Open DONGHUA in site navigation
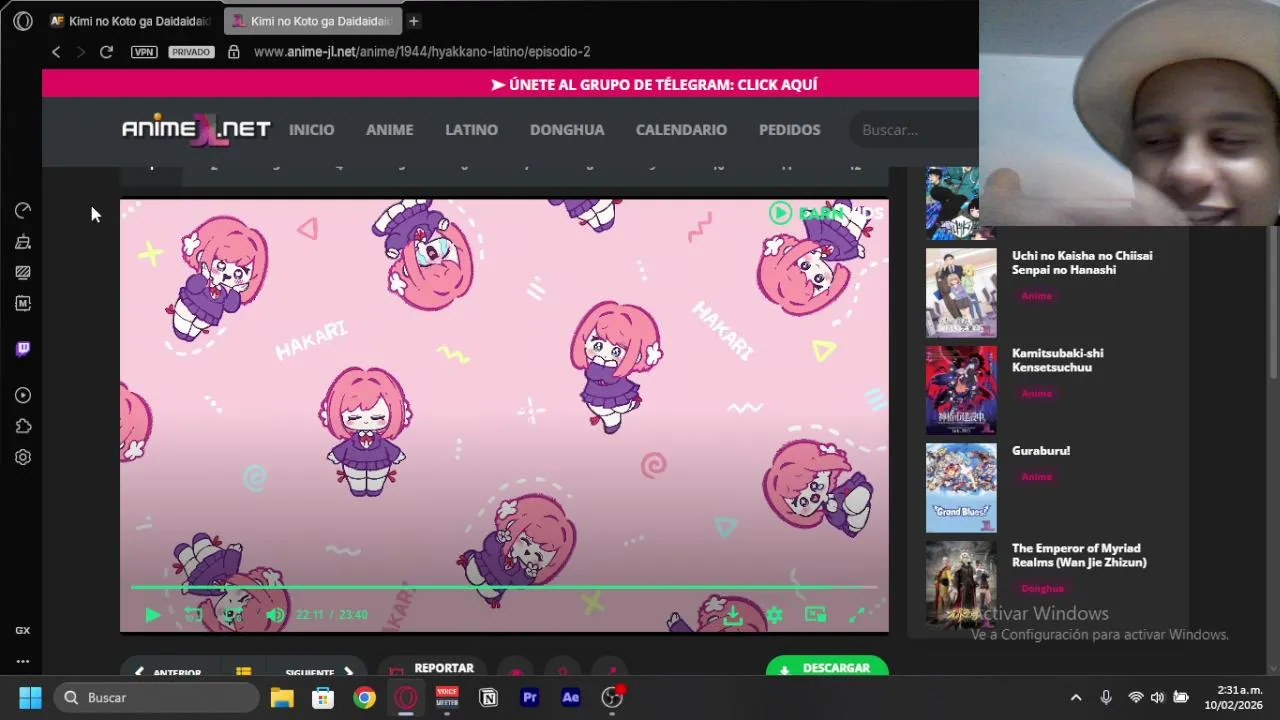 coord(567,130)
